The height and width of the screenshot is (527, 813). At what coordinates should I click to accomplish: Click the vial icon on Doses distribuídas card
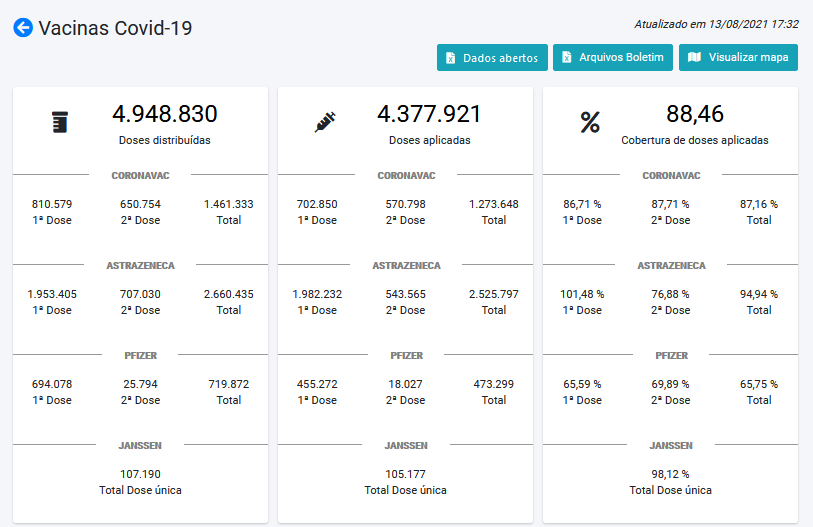point(60,123)
